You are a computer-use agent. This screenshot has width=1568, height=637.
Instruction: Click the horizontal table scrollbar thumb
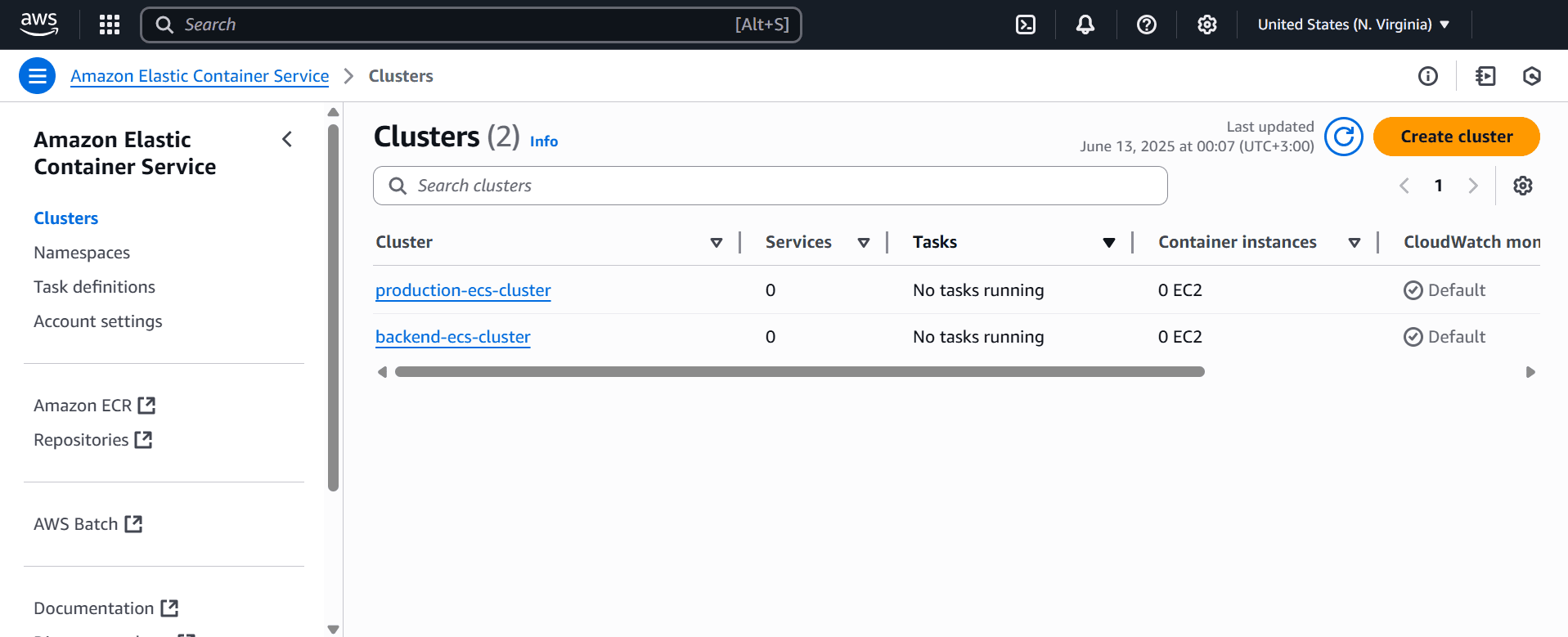(x=800, y=372)
